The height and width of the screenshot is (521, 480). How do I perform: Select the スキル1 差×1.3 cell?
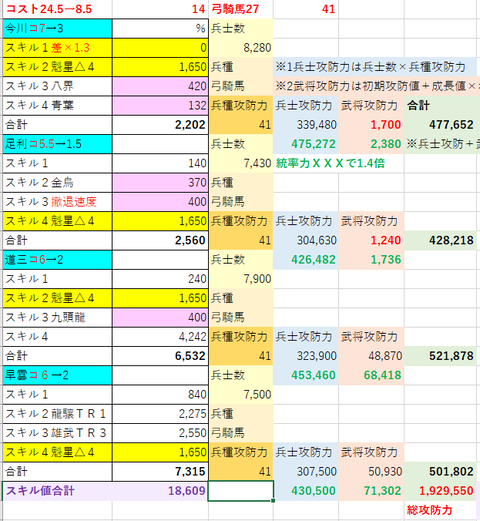[57, 48]
